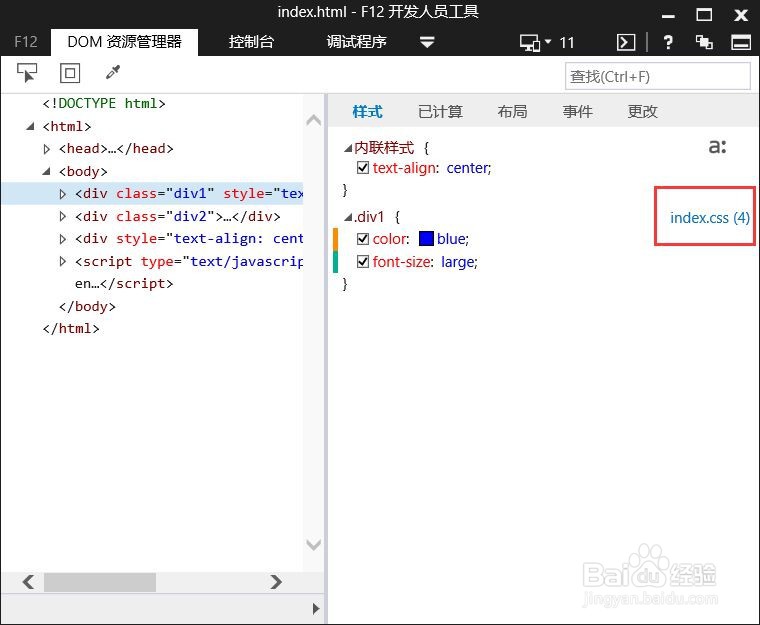Close the F12 tools window

[741, 15]
